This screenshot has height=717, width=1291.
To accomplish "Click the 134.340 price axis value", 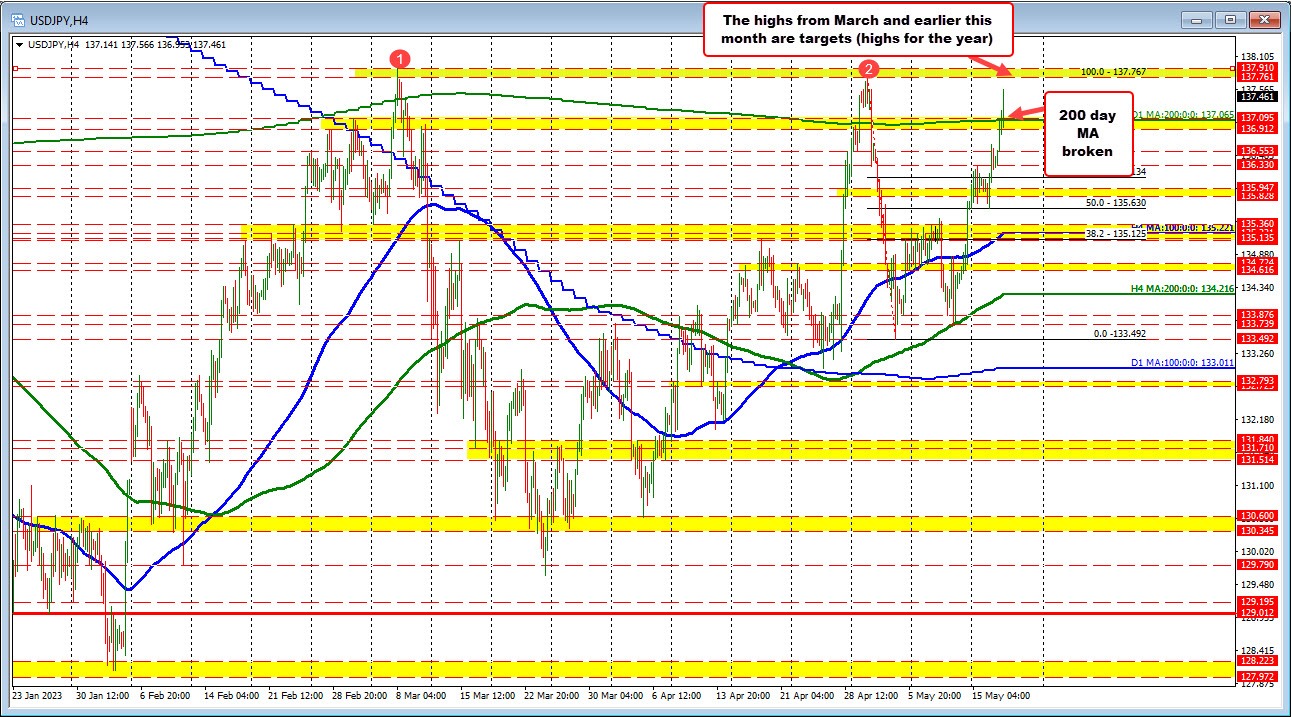I will (1256, 287).
